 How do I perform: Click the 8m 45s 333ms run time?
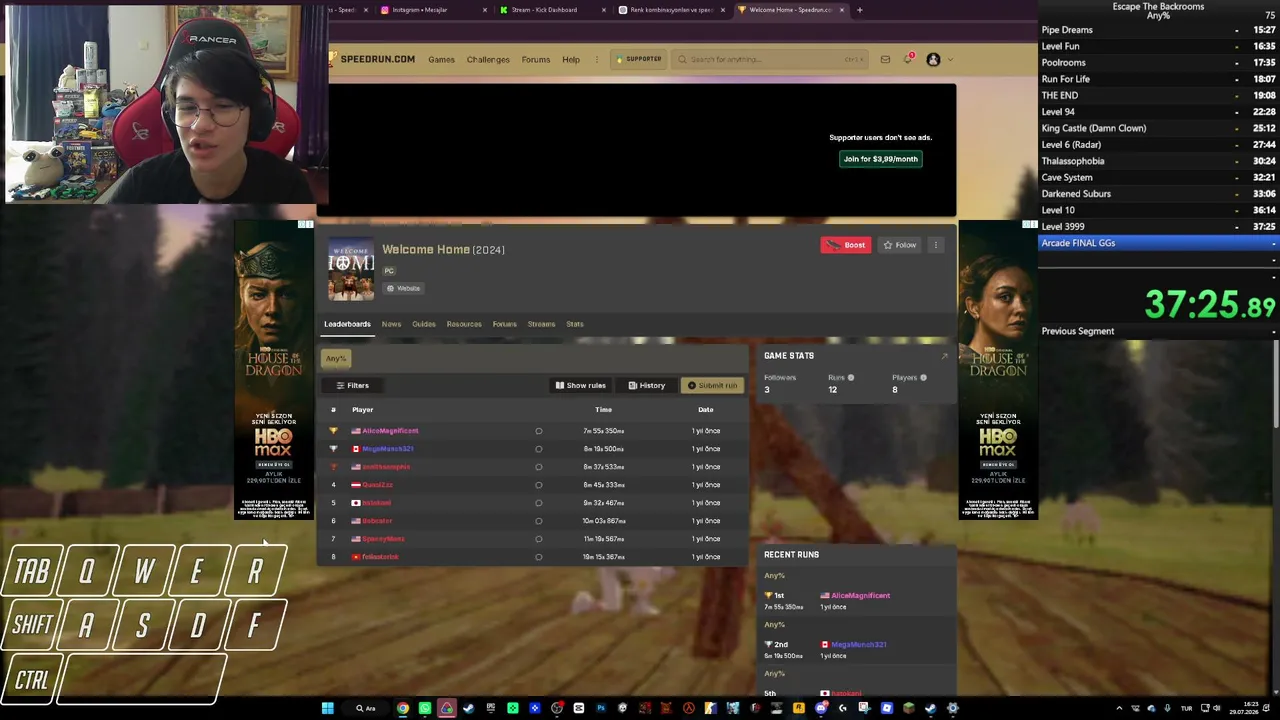pyautogui.click(x=604, y=485)
